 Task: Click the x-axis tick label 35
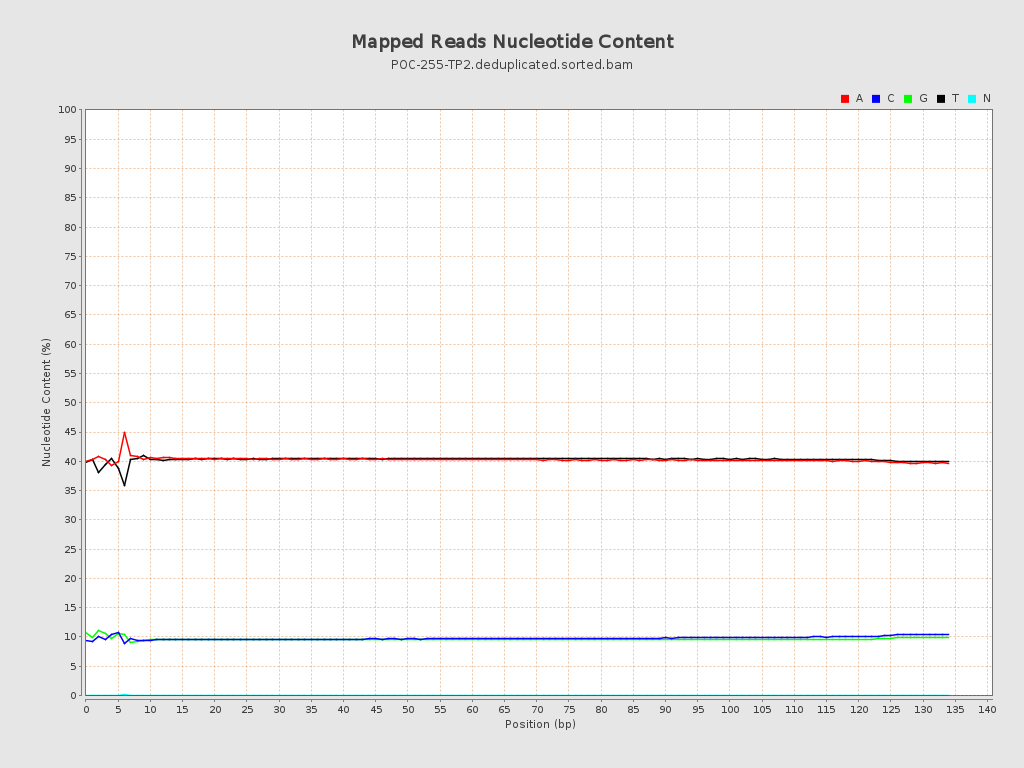312,709
